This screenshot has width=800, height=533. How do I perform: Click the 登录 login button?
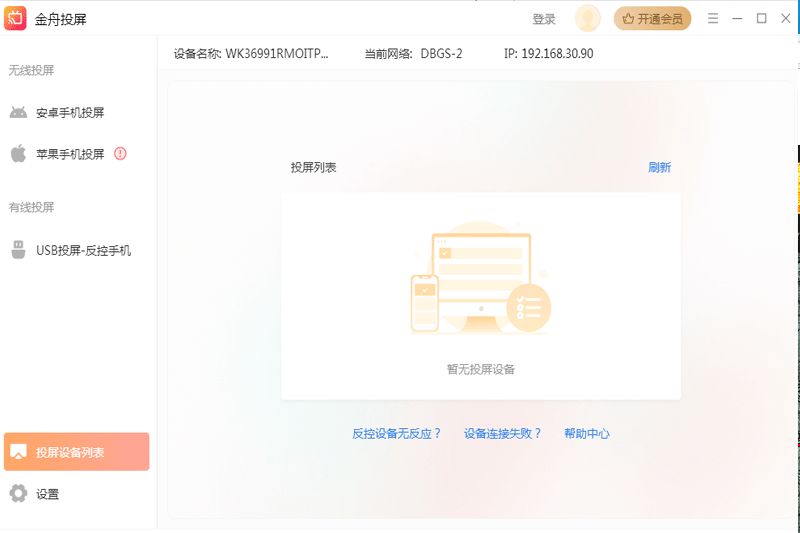544,19
